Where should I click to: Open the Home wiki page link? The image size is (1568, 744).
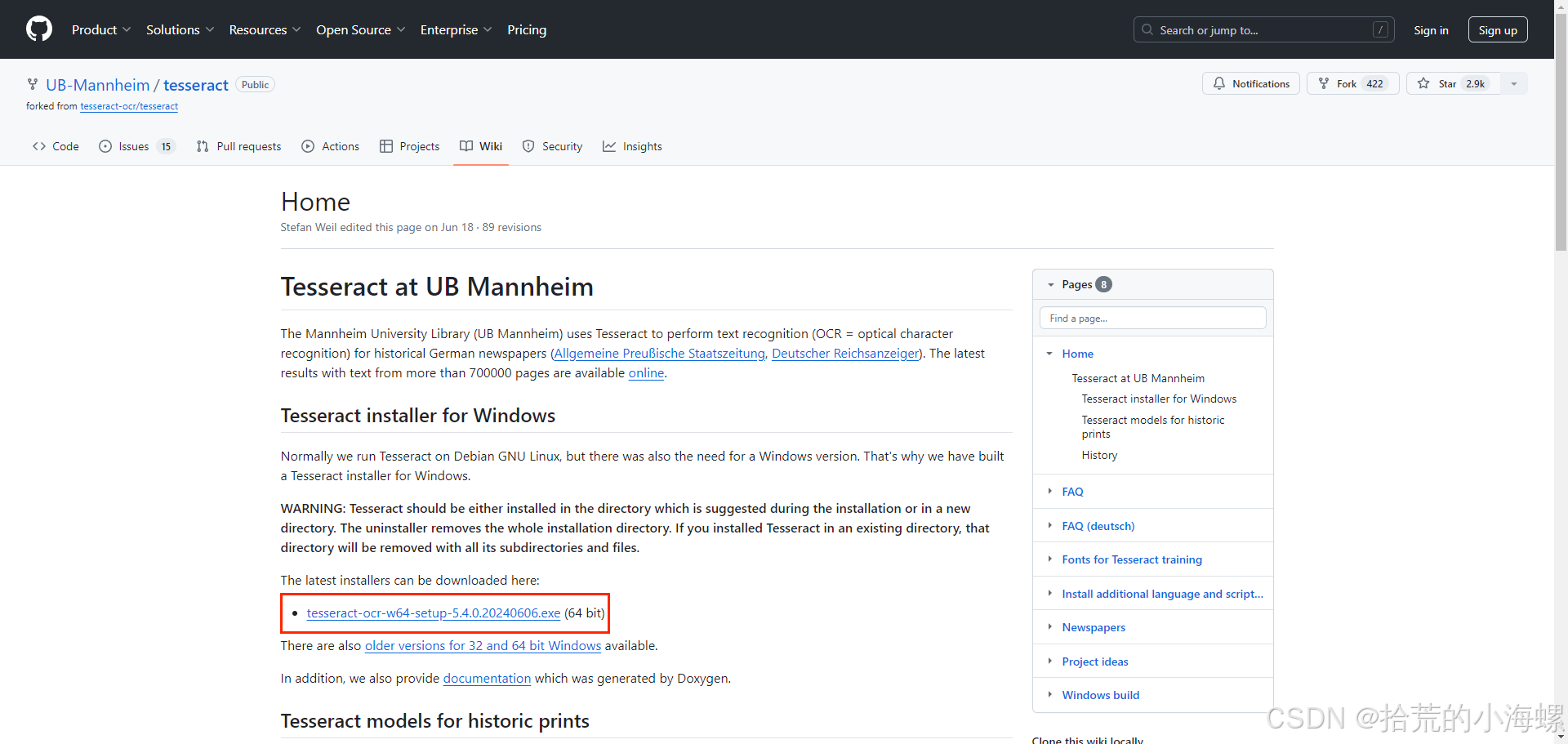1077,354
